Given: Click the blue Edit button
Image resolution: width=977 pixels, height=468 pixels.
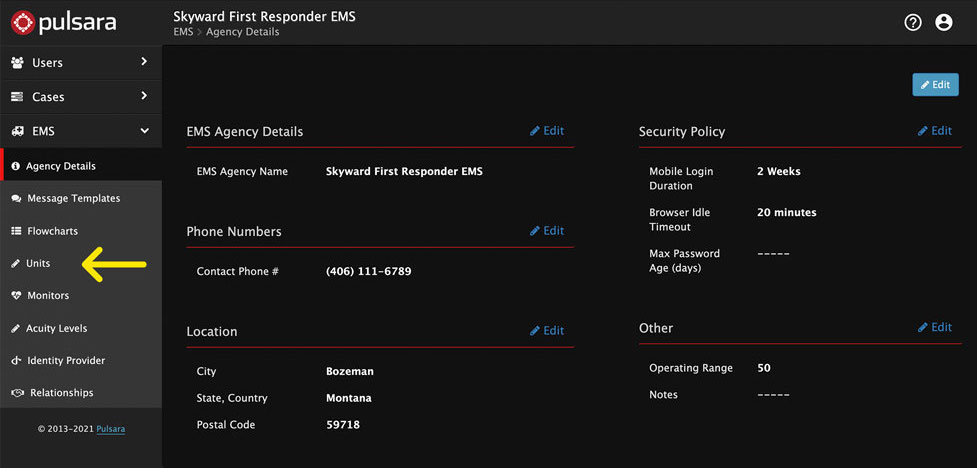Looking at the screenshot, I should click(935, 85).
